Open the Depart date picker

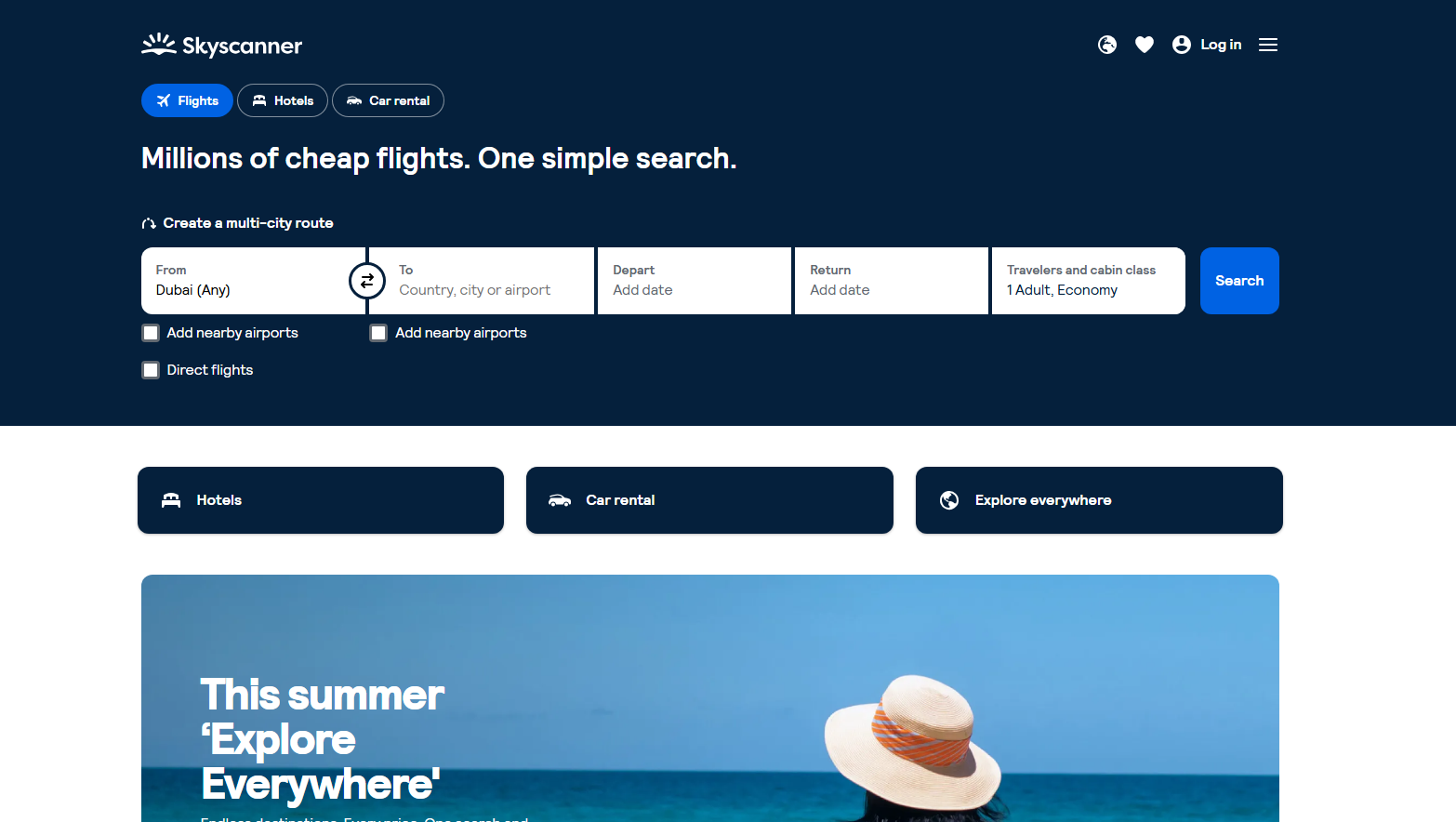(694, 281)
